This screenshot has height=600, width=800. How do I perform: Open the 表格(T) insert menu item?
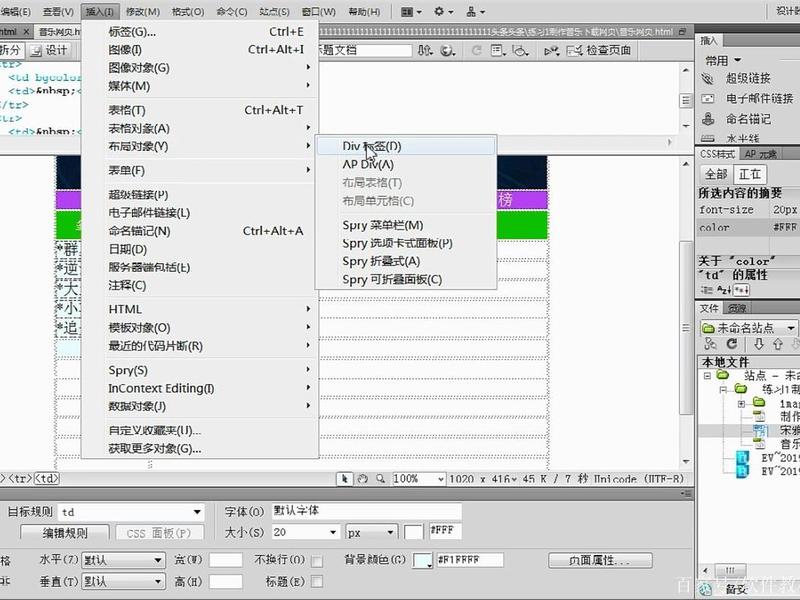click(200, 110)
